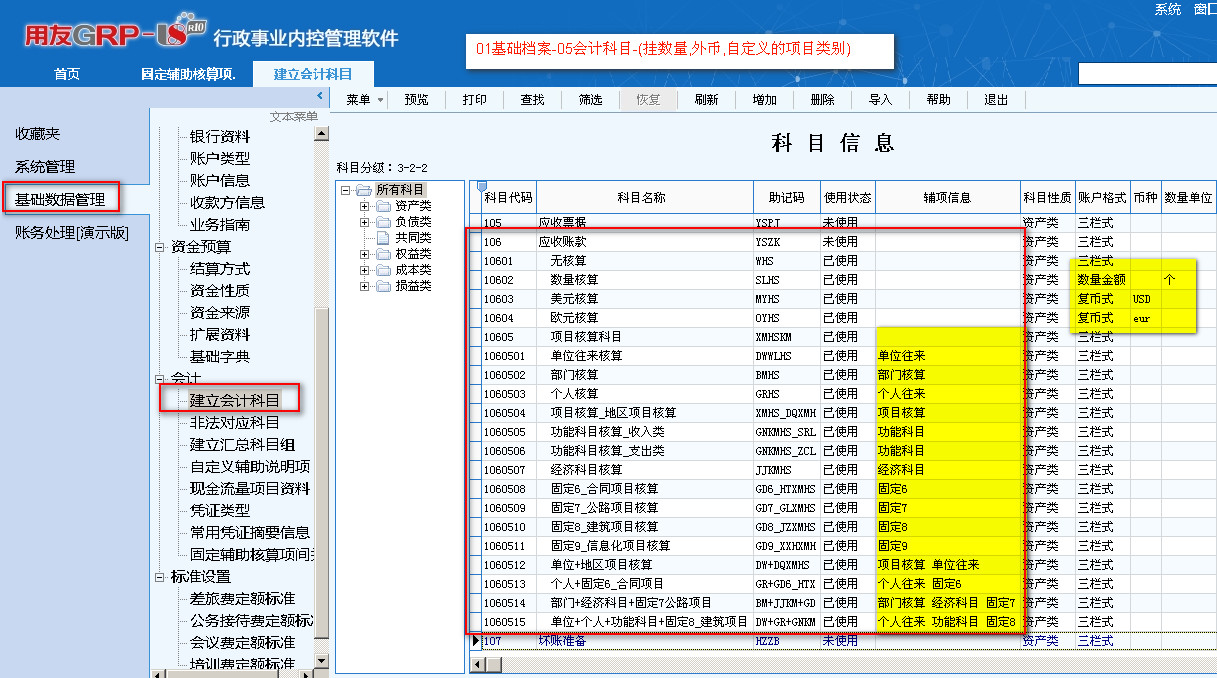1217x678 pixels.
Task: Expand the 成本类 tree node
Action: 365,270
